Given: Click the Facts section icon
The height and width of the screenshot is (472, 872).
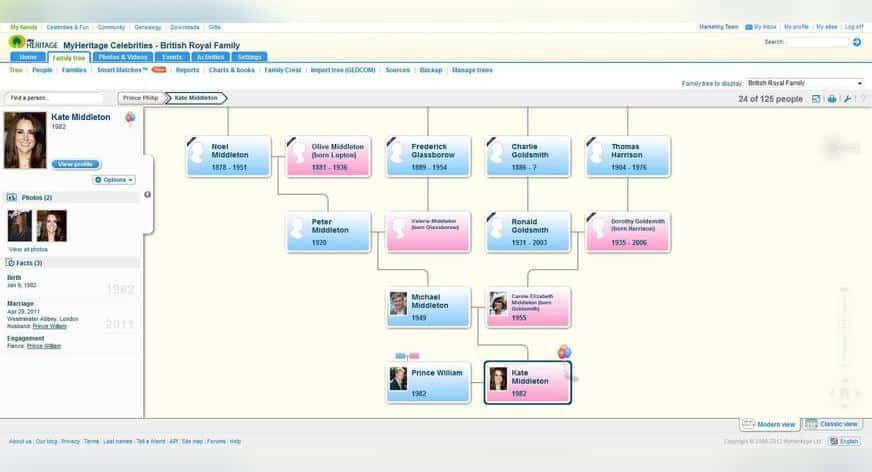Looking at the screenshot, I should click(x=10, y=262).
